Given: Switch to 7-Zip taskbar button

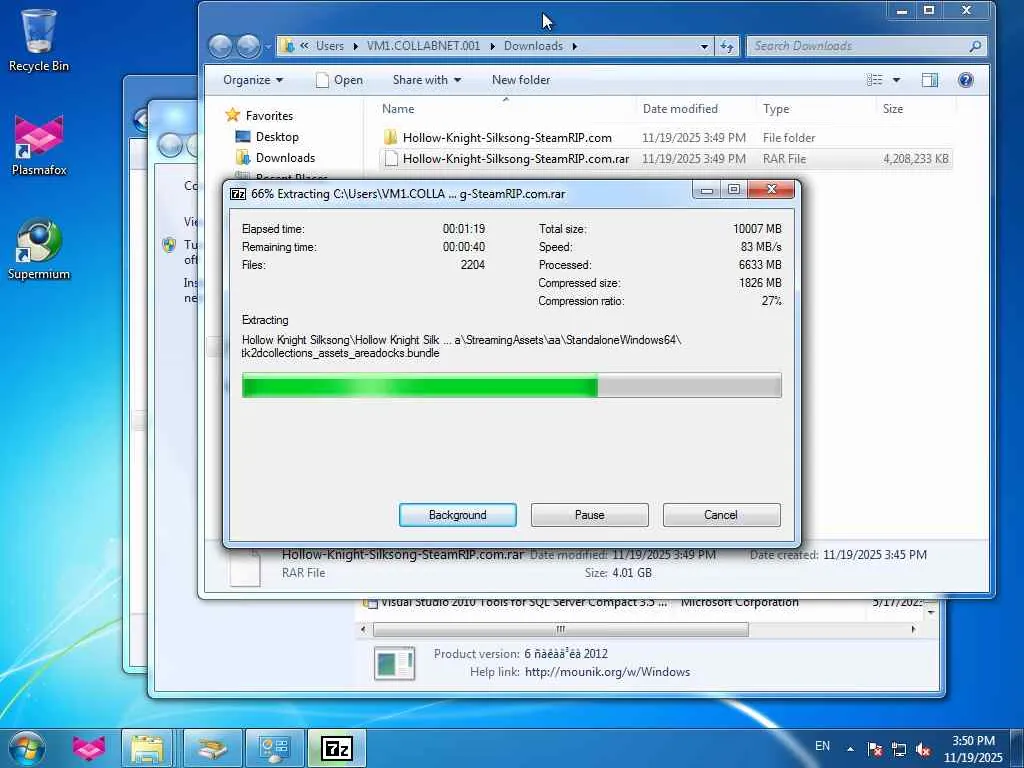Looking at the screenshot, I should click(336, 748).
